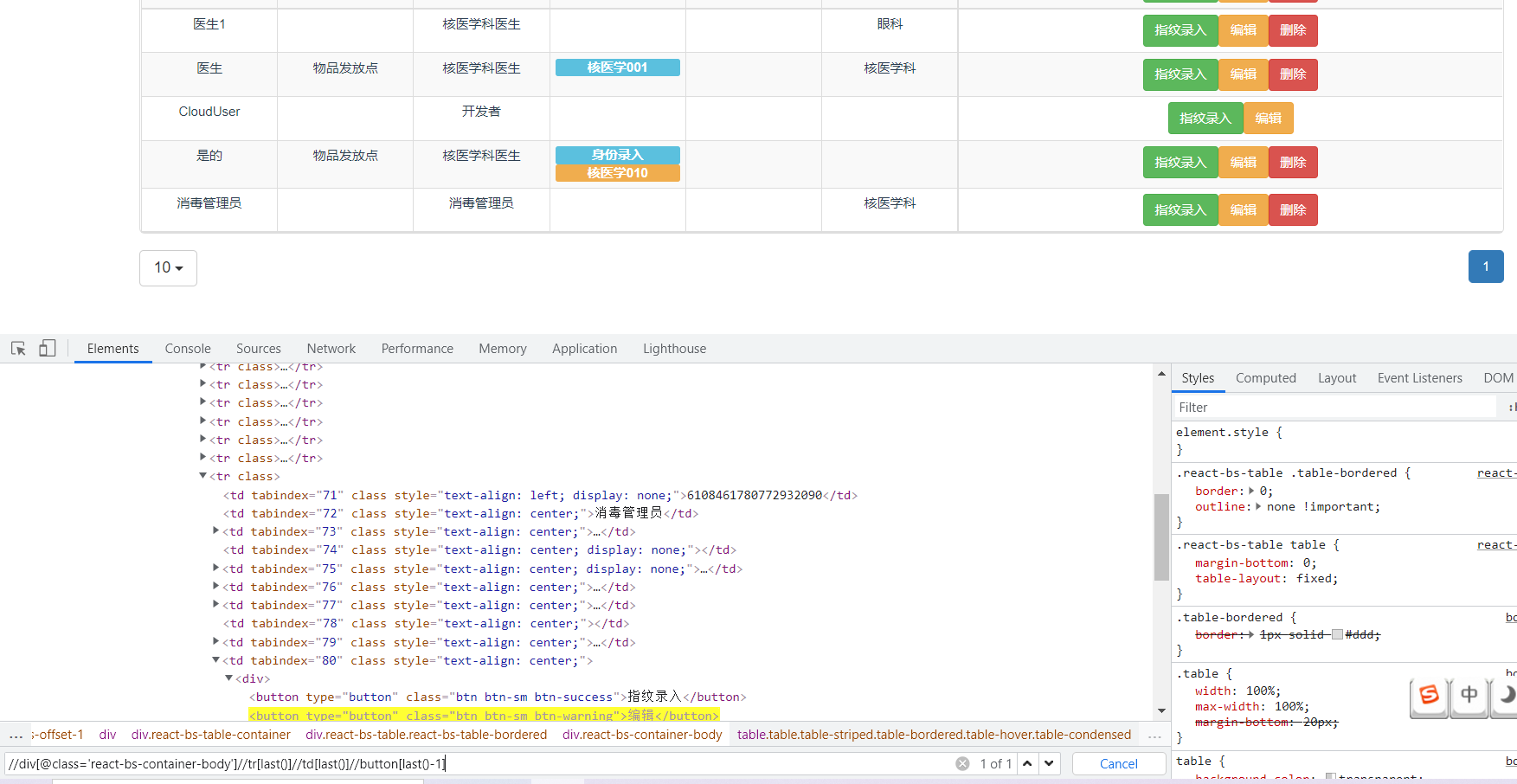Expand the outline property shorthand triangle
The height and width of the screenshot is (784, 1517).
1258,506
